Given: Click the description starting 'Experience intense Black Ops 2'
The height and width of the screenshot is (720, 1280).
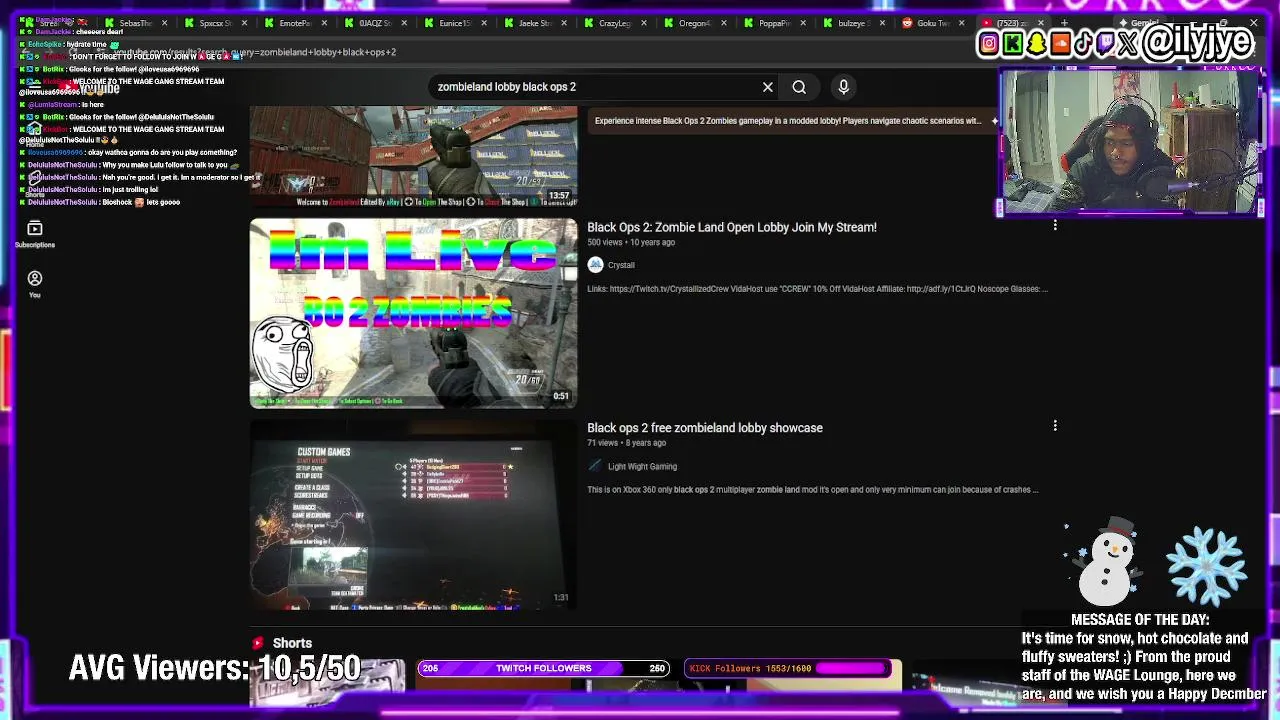Looking at the screenshot, I should pos(788,121).
